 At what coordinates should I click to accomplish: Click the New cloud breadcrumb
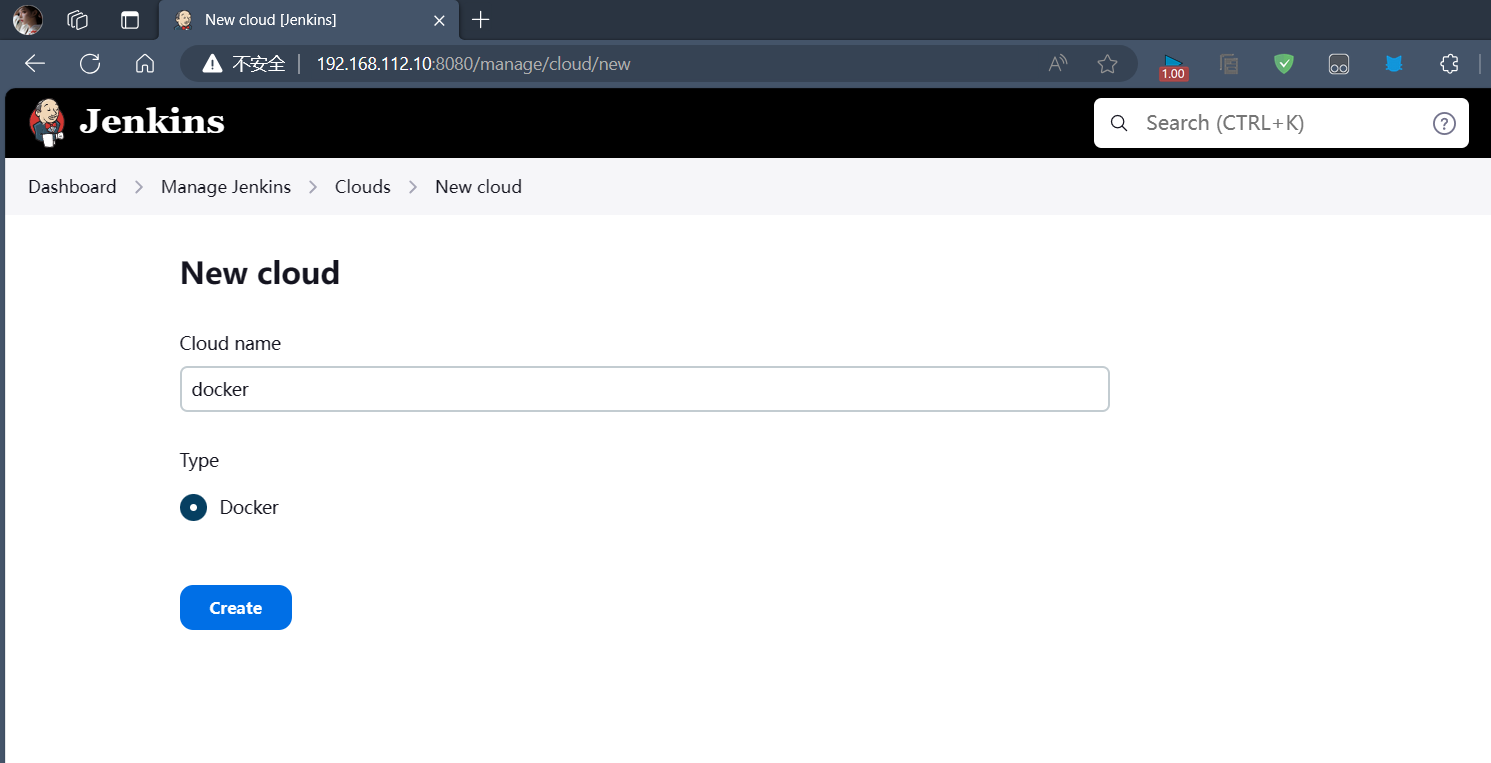click(478, 187)
